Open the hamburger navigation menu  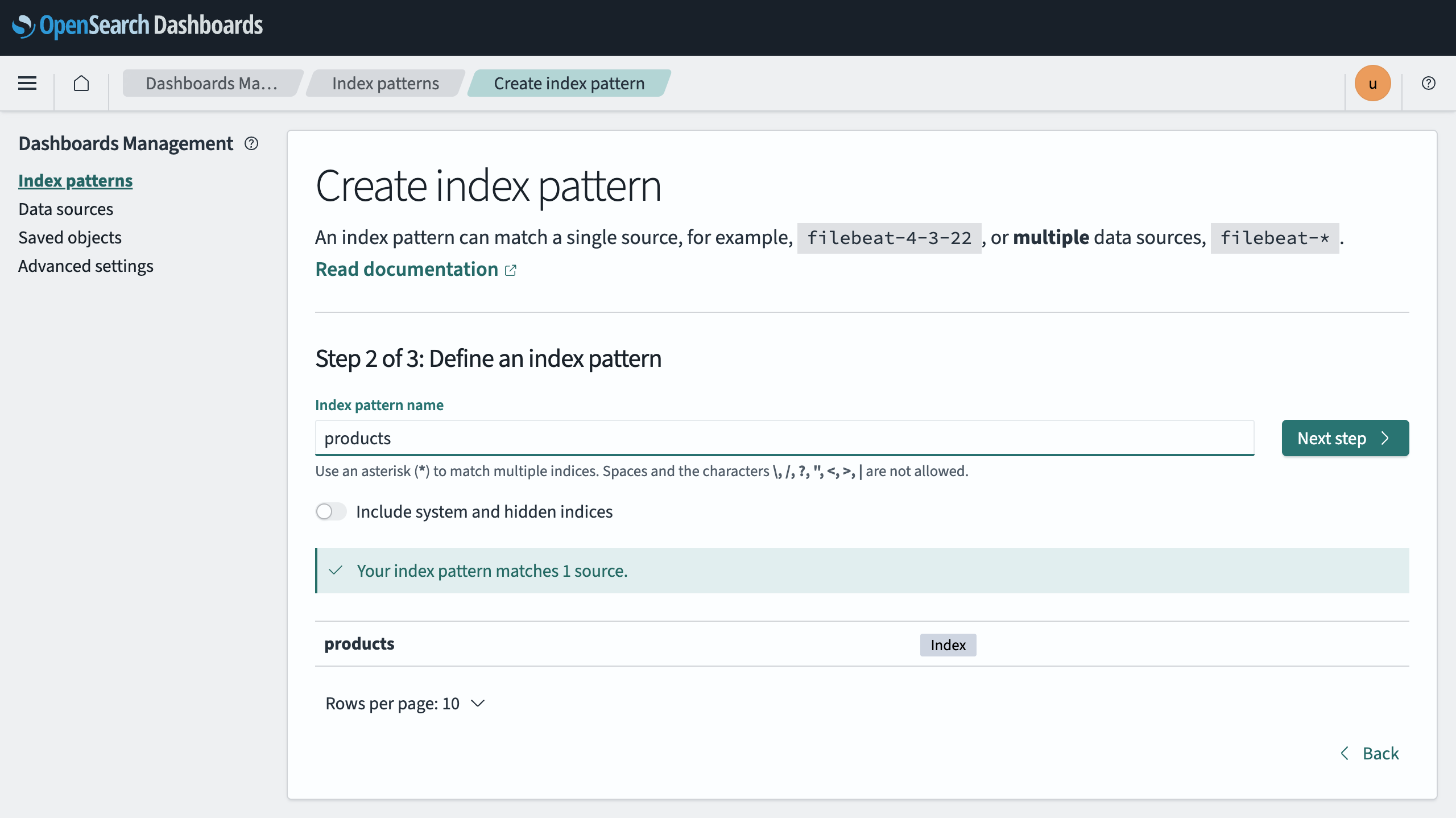27,83
